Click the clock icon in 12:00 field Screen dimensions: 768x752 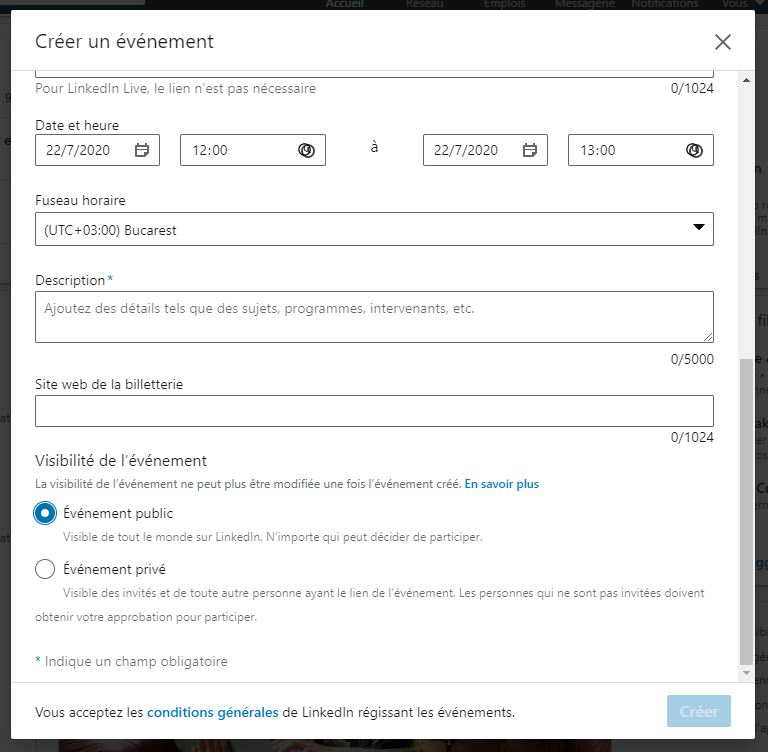[307, 150]
